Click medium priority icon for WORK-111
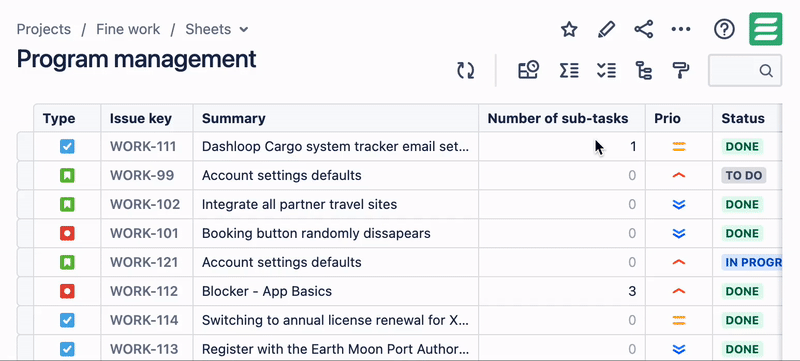Image resolution: width=800 pixels, height=361 pixels. pos(679,147)
